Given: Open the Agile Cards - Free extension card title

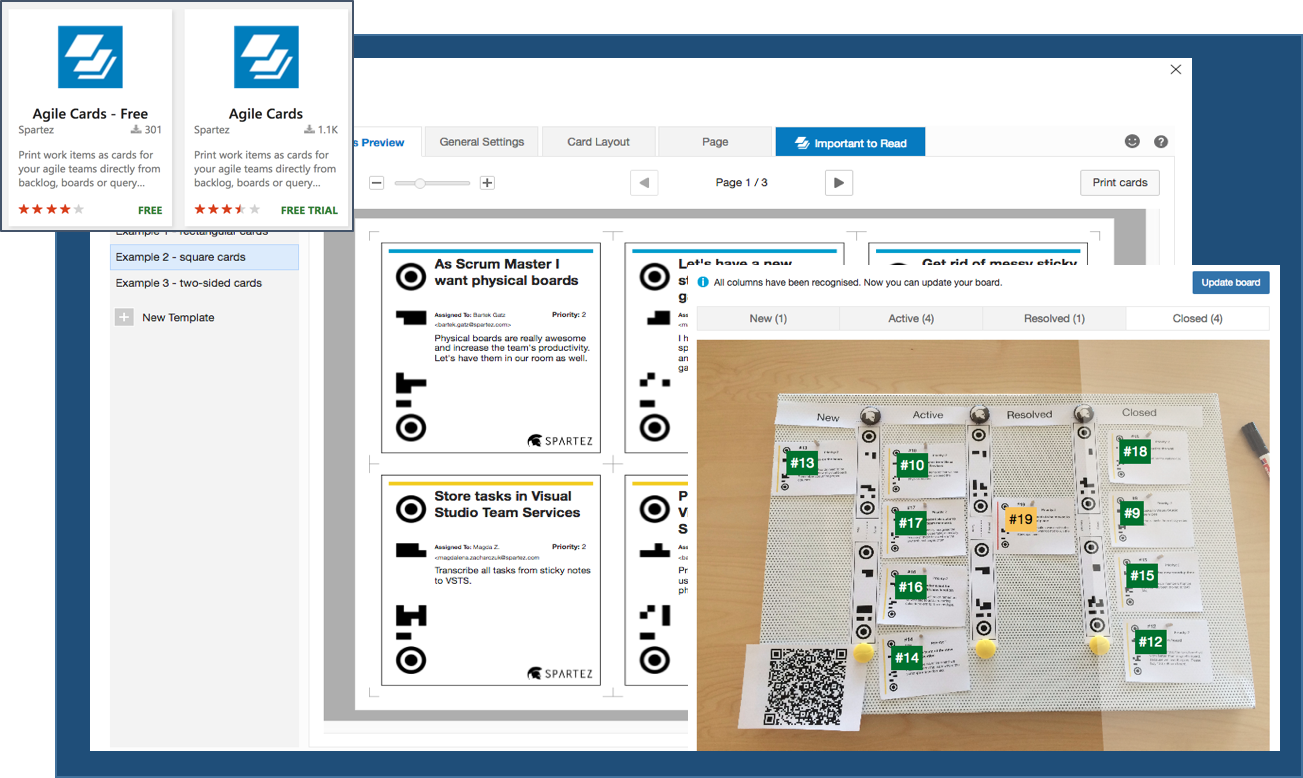Looking at the screenshot, I should pyautogui.click(x=90, y=114).
